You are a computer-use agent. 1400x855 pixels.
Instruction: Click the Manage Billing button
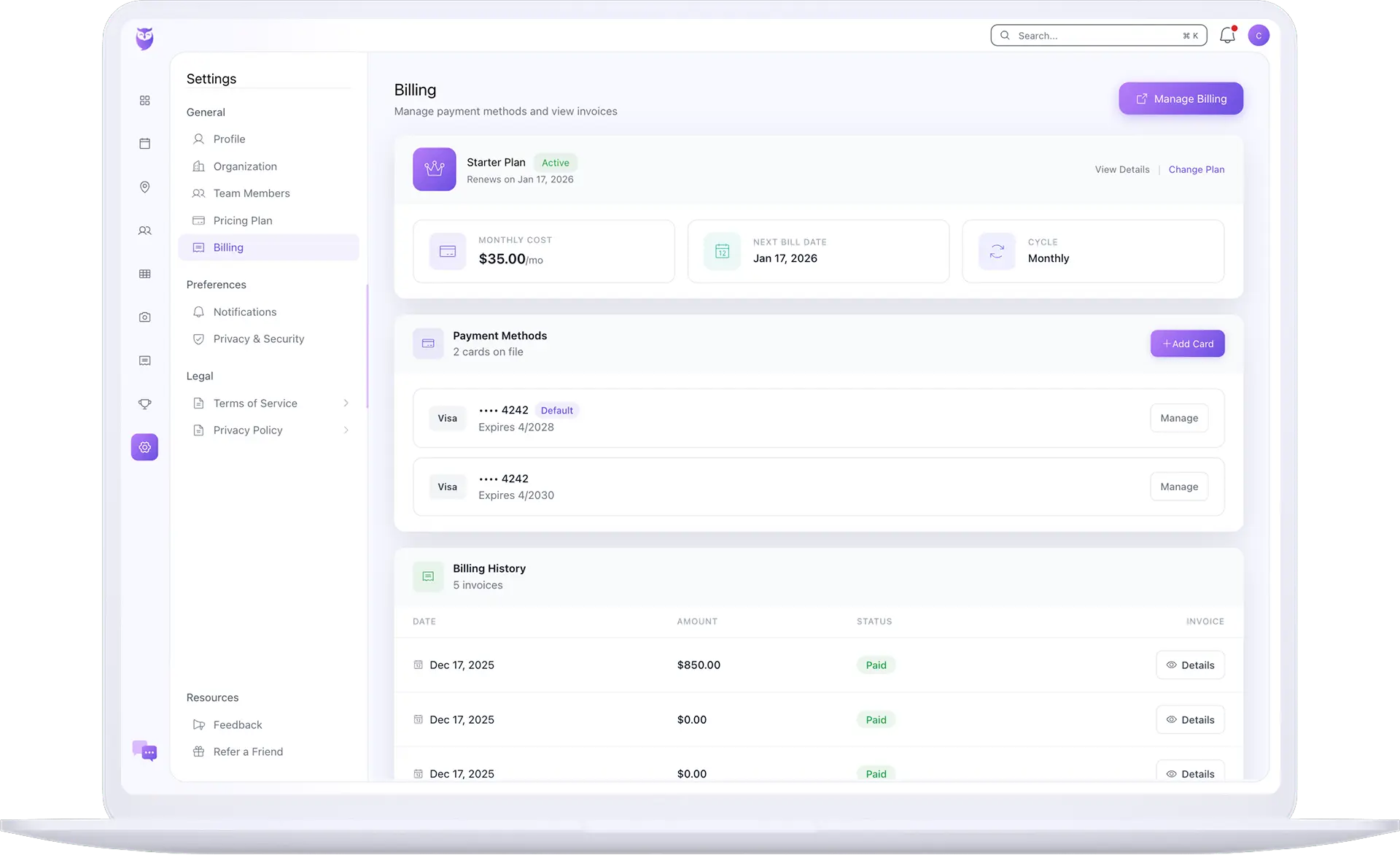coord(1181,98)
